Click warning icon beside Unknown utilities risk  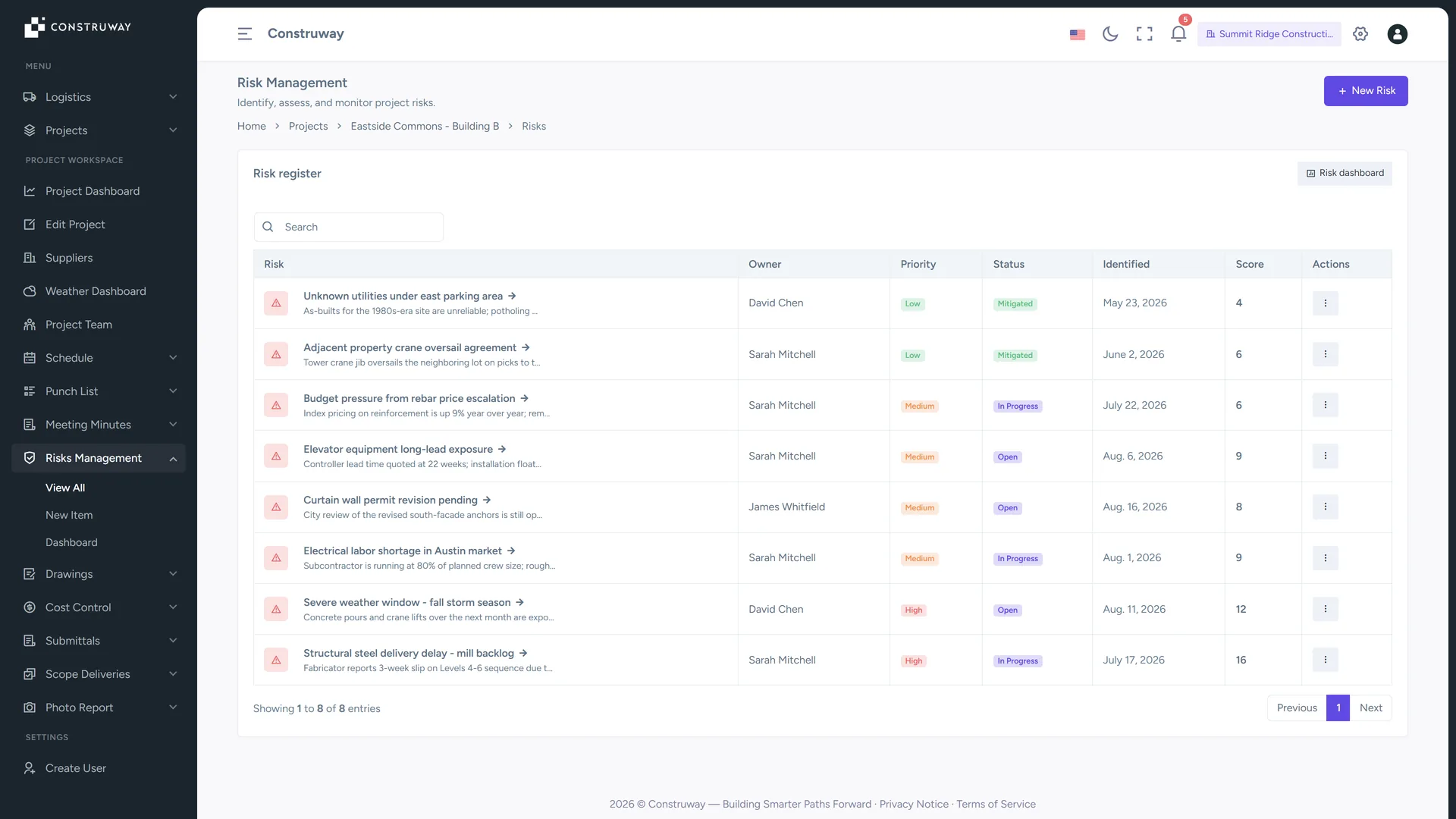[x=276, y=303]
